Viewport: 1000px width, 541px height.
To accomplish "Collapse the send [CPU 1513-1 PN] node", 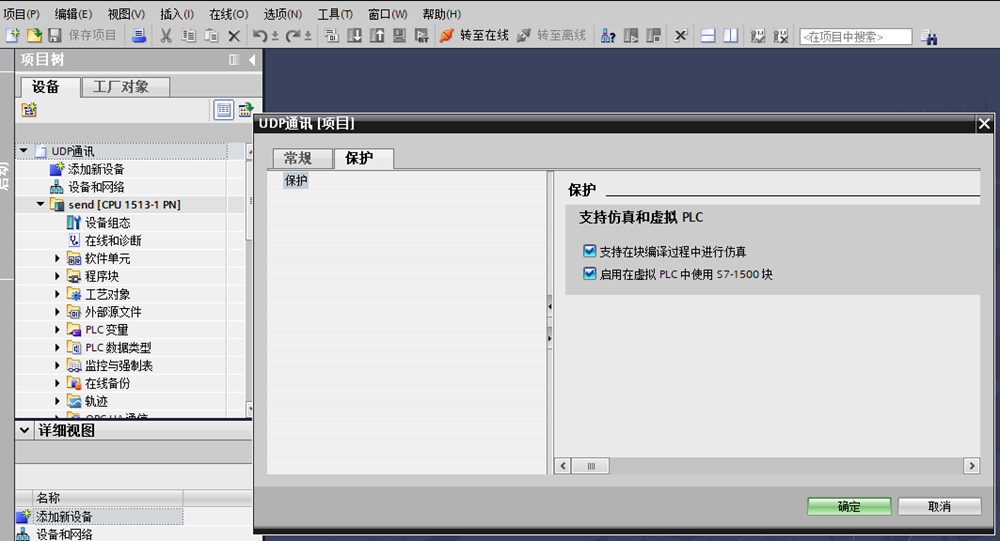I will tap(40, 204).
